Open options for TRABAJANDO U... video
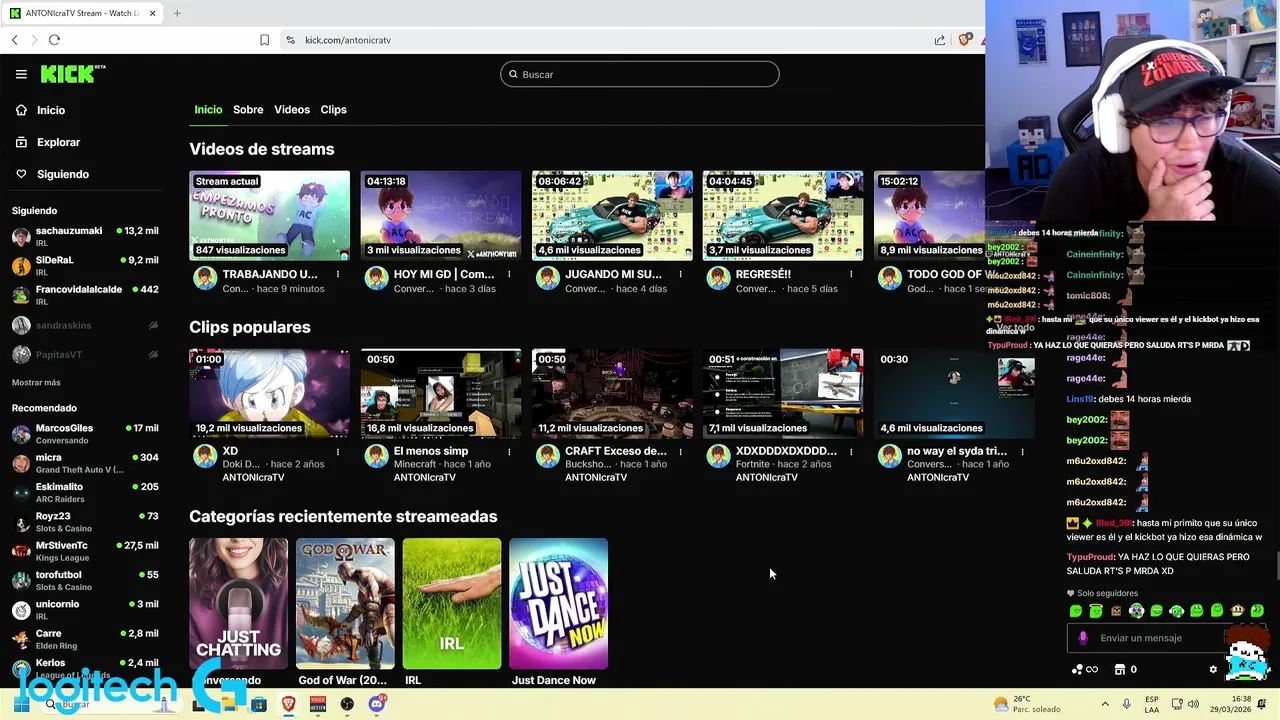This screenshot has width=1280, height=720. point(338,274)
